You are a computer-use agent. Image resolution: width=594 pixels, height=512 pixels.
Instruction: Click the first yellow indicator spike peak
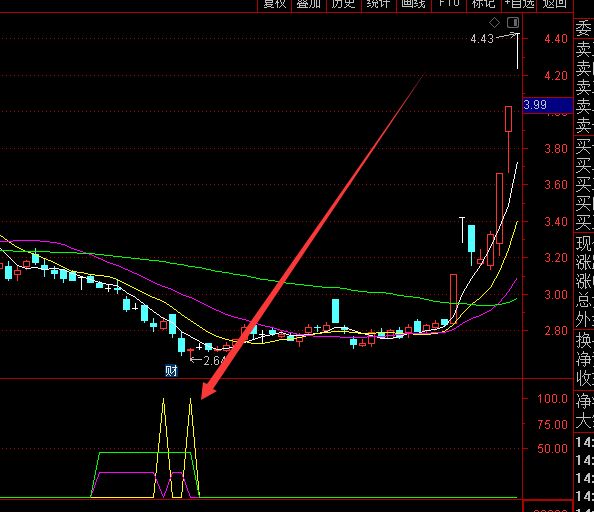point(163,399)
